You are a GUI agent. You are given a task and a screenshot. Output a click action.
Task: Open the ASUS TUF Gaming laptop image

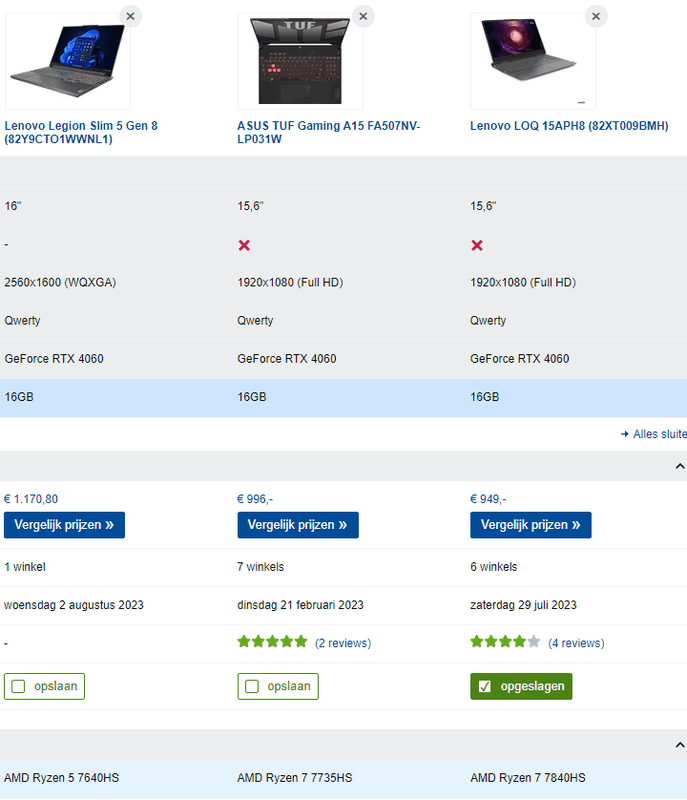300,61
